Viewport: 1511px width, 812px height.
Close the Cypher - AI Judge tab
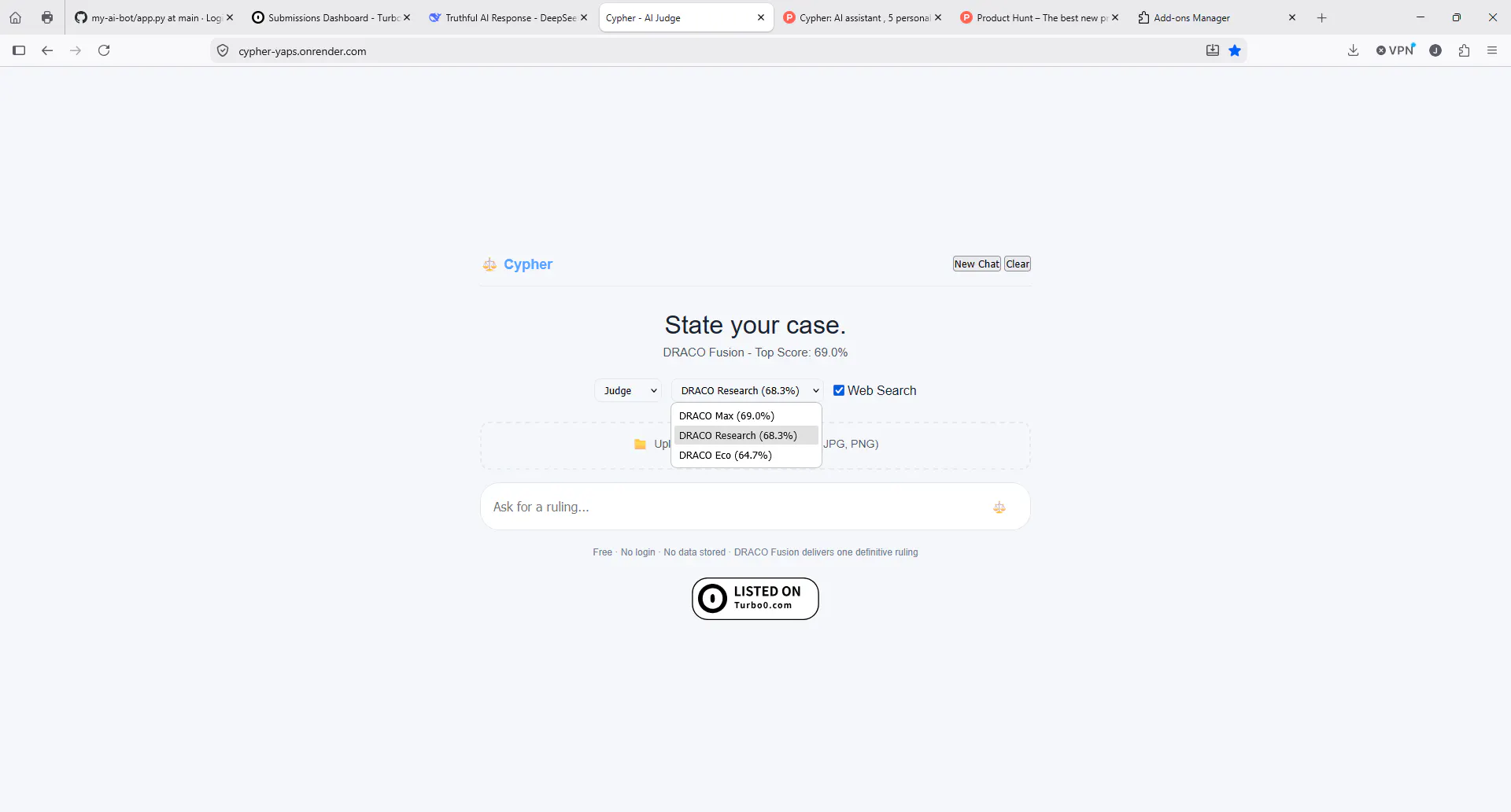(761, 17)
